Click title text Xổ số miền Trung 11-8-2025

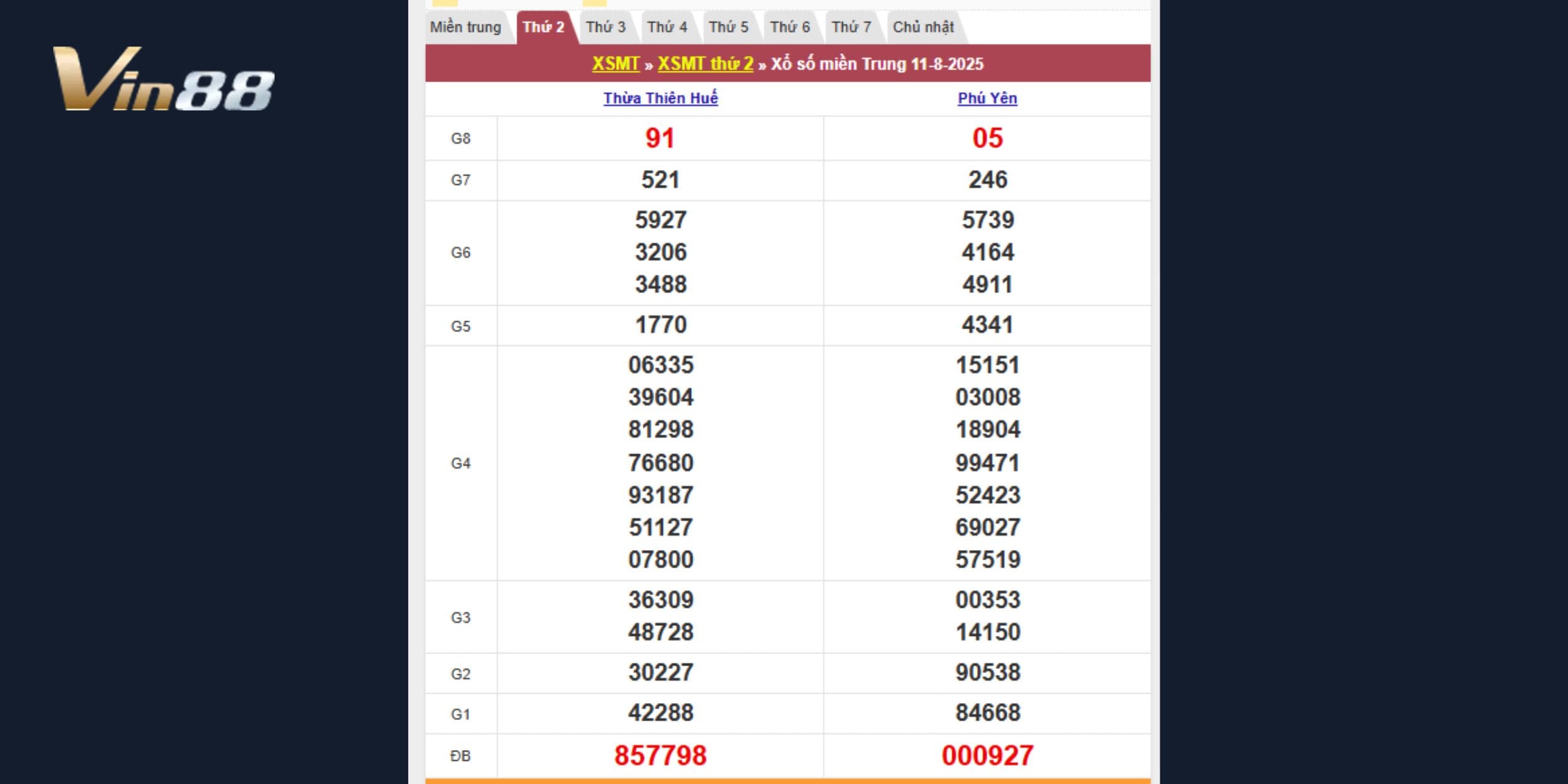pyautogui.click(x=877, y=64)
